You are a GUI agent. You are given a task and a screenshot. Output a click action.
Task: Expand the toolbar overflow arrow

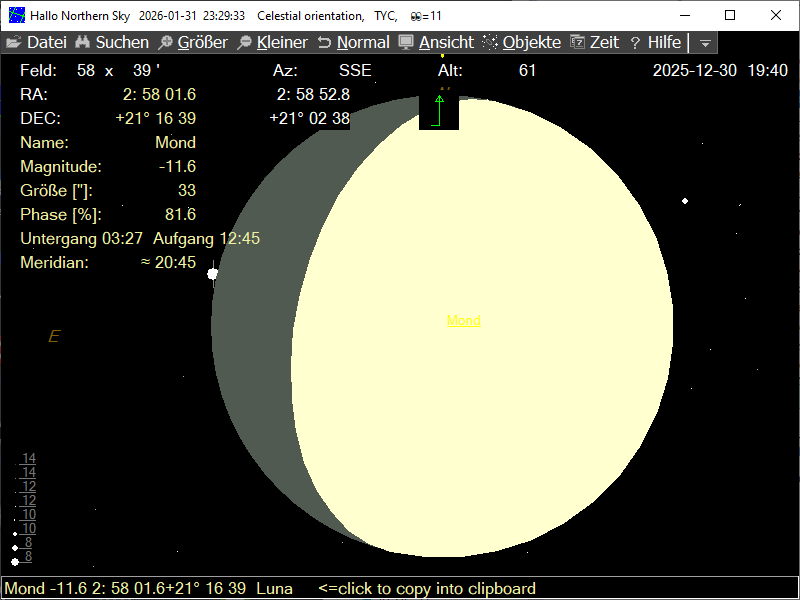(705, 43)
